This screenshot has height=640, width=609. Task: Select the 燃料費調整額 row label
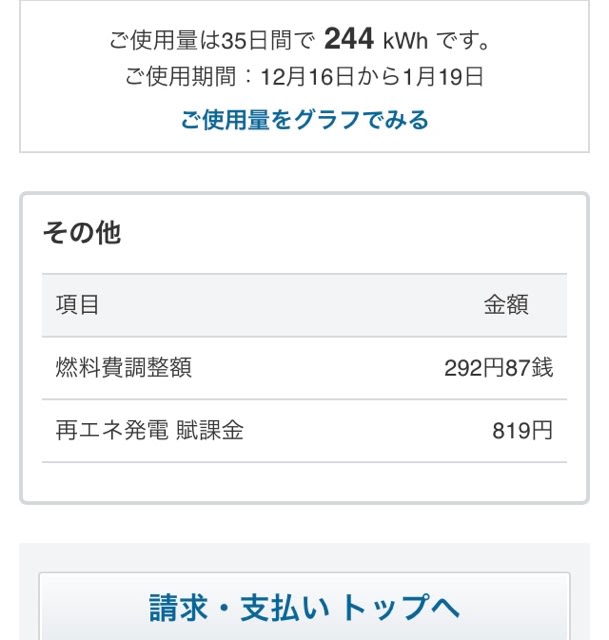point(124,367)
